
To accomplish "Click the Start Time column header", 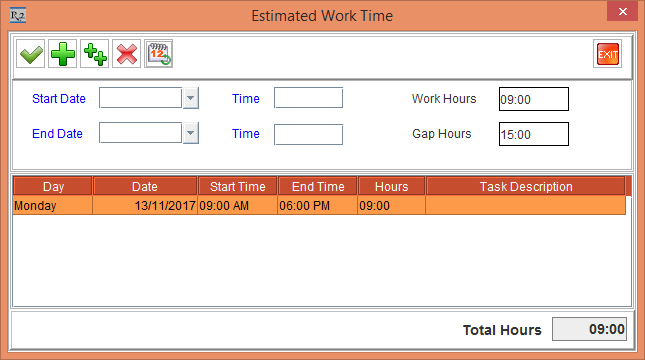I will click(238, 186).
